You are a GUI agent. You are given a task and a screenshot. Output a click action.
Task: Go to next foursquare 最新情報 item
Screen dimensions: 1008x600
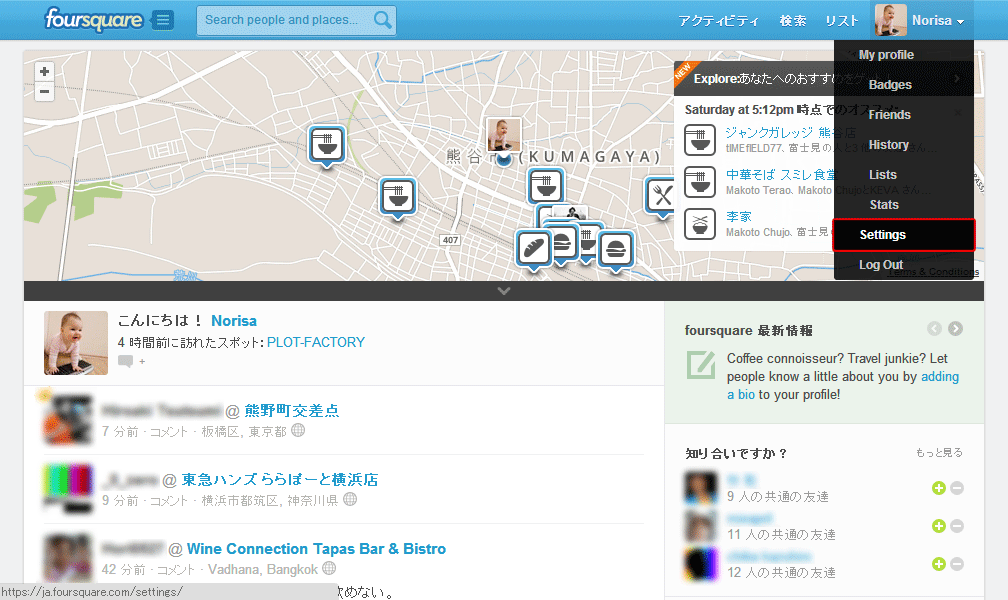click(x=955, y=329)
